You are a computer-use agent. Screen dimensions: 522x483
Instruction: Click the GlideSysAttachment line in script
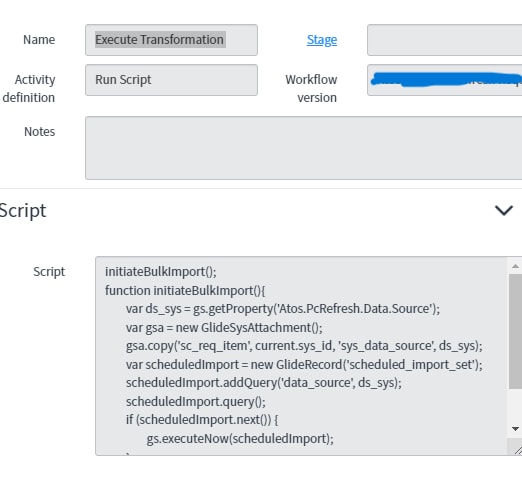[x=224, y=328]
